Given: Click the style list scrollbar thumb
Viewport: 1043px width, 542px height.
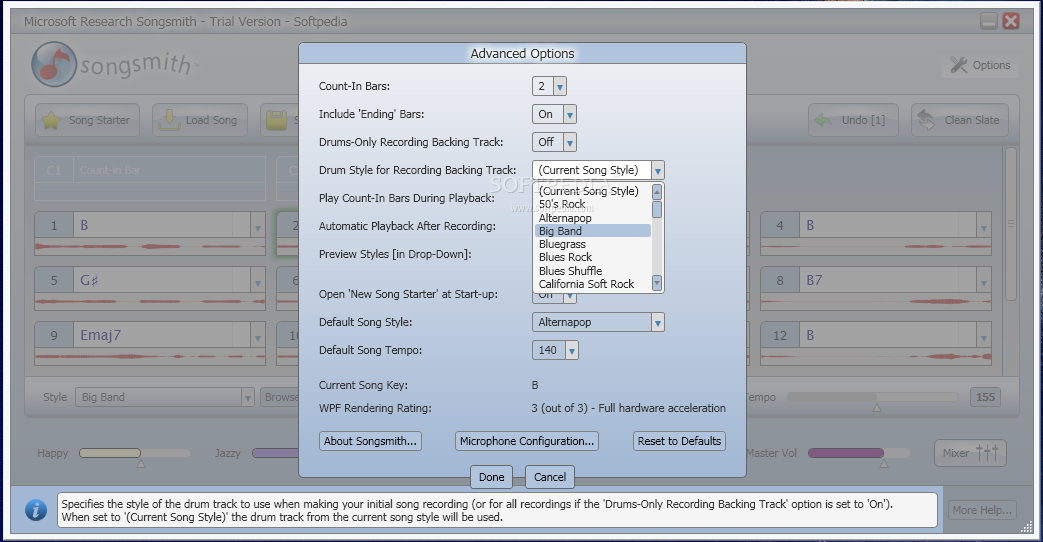Looking at the screenshot, I should (657, 209).
